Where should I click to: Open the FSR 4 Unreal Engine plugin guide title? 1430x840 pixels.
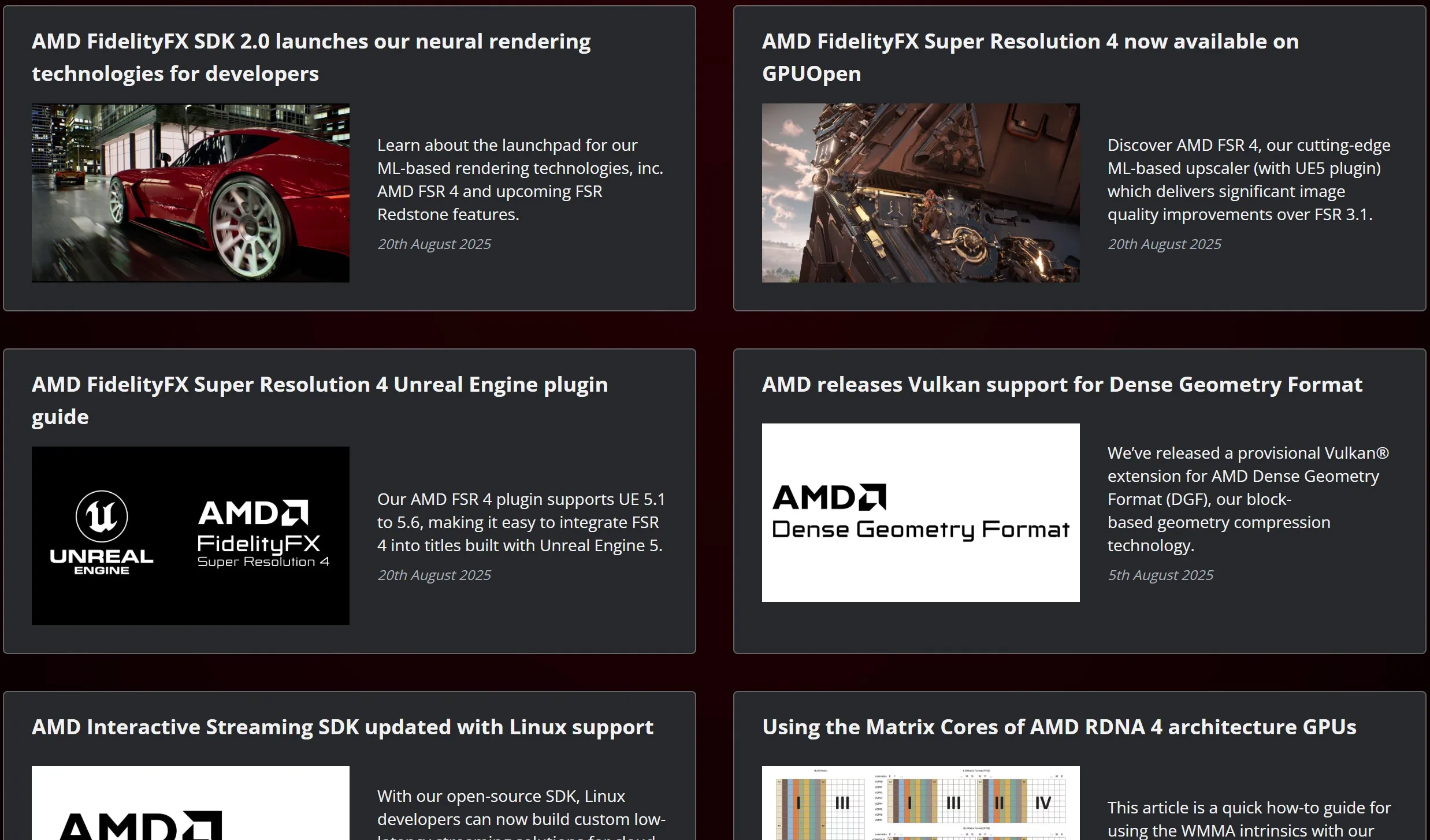[x=320, y=400]
